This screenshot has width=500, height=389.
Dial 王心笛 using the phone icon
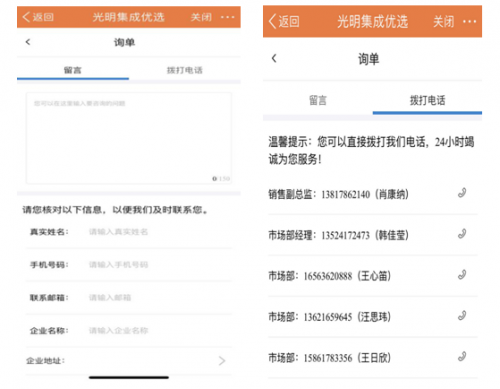(462, 275)
